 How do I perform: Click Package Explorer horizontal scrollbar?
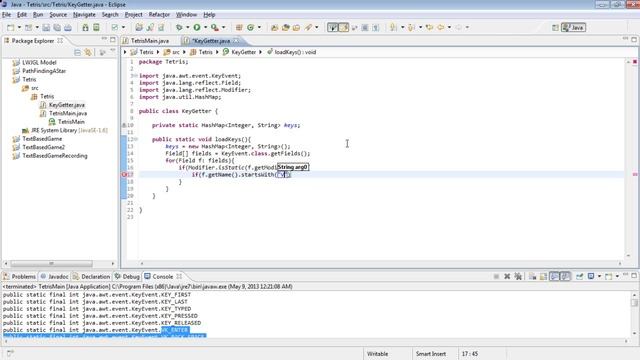51,264
